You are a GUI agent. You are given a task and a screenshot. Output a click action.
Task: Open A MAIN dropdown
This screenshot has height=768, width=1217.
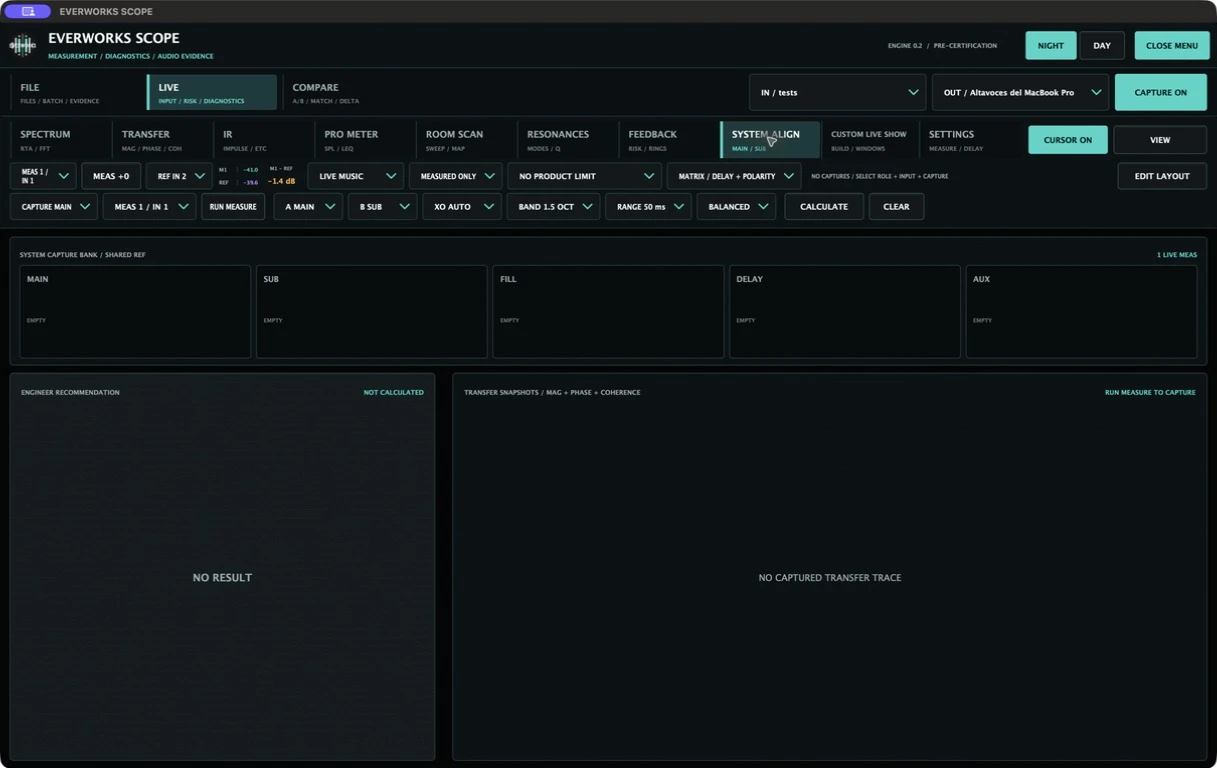308,207
